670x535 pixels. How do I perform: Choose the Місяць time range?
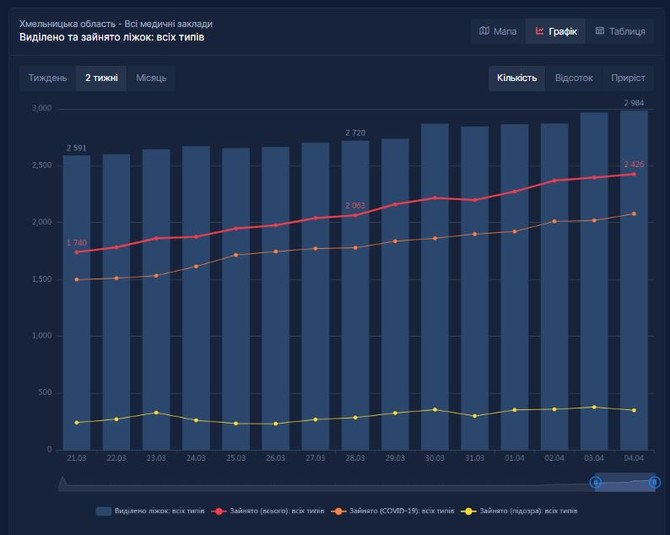(x=151, y=78)
